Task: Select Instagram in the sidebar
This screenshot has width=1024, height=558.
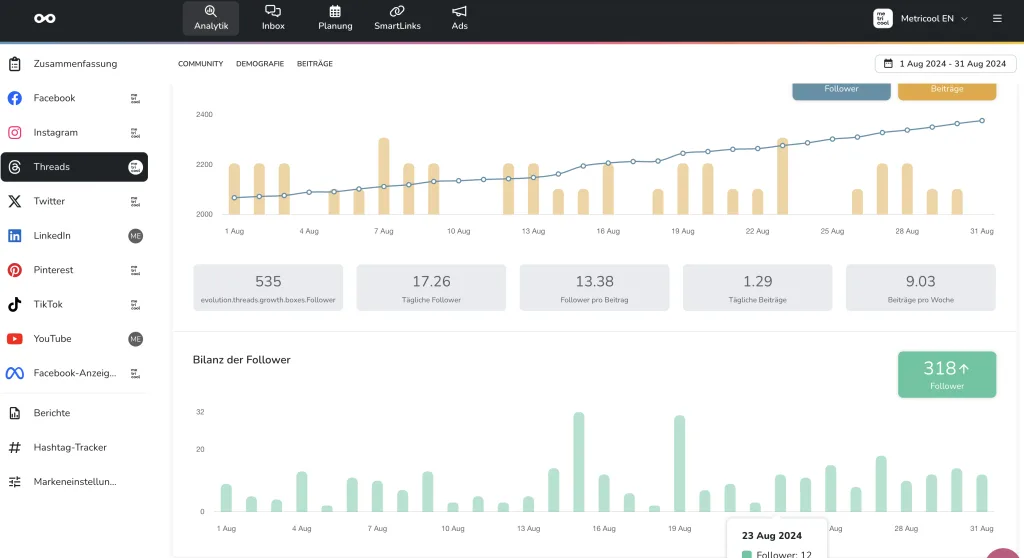Action: click(x=56, y=132)
